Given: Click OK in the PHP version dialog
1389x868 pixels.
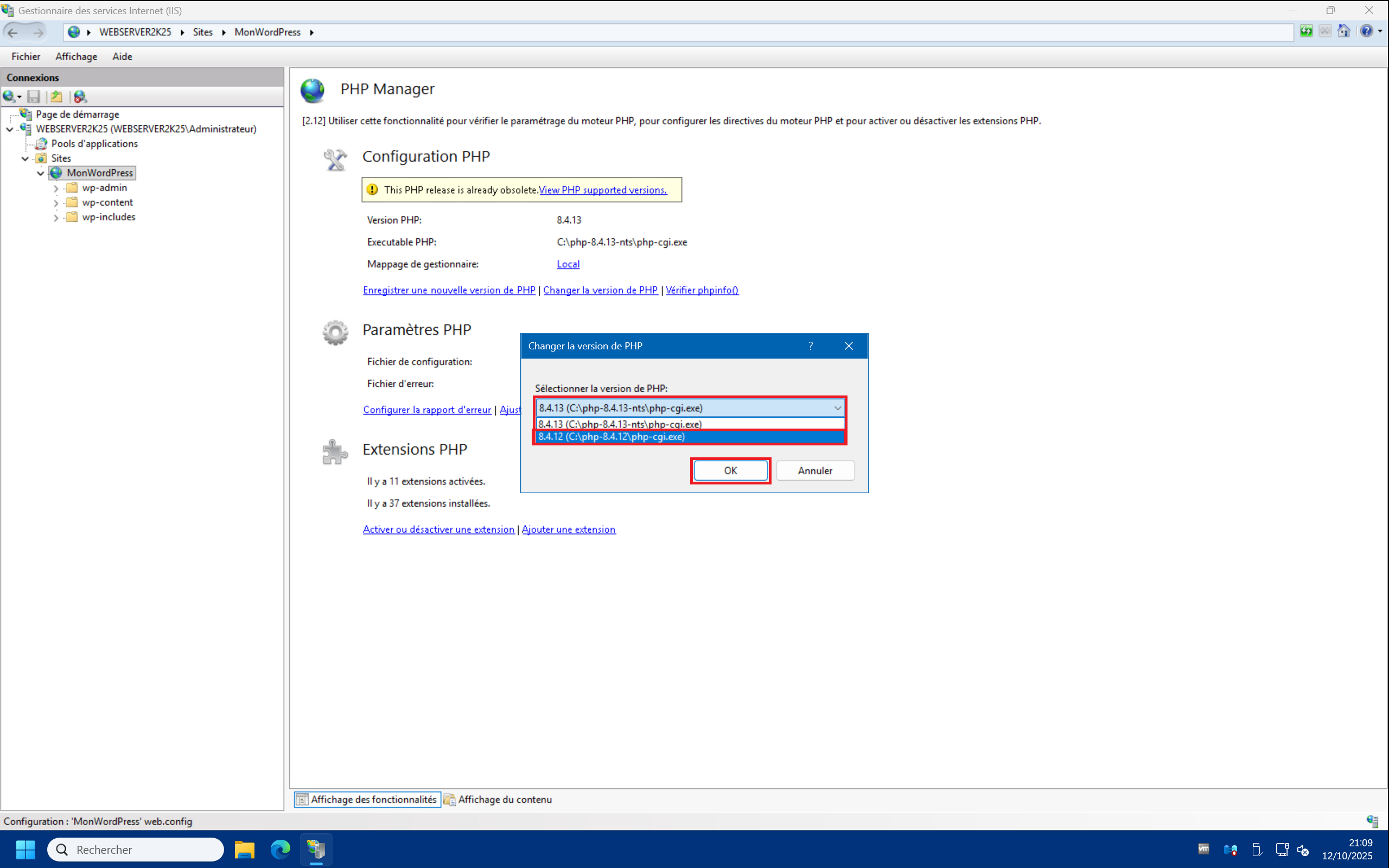Looking at the screenshot, I should 730,471.
